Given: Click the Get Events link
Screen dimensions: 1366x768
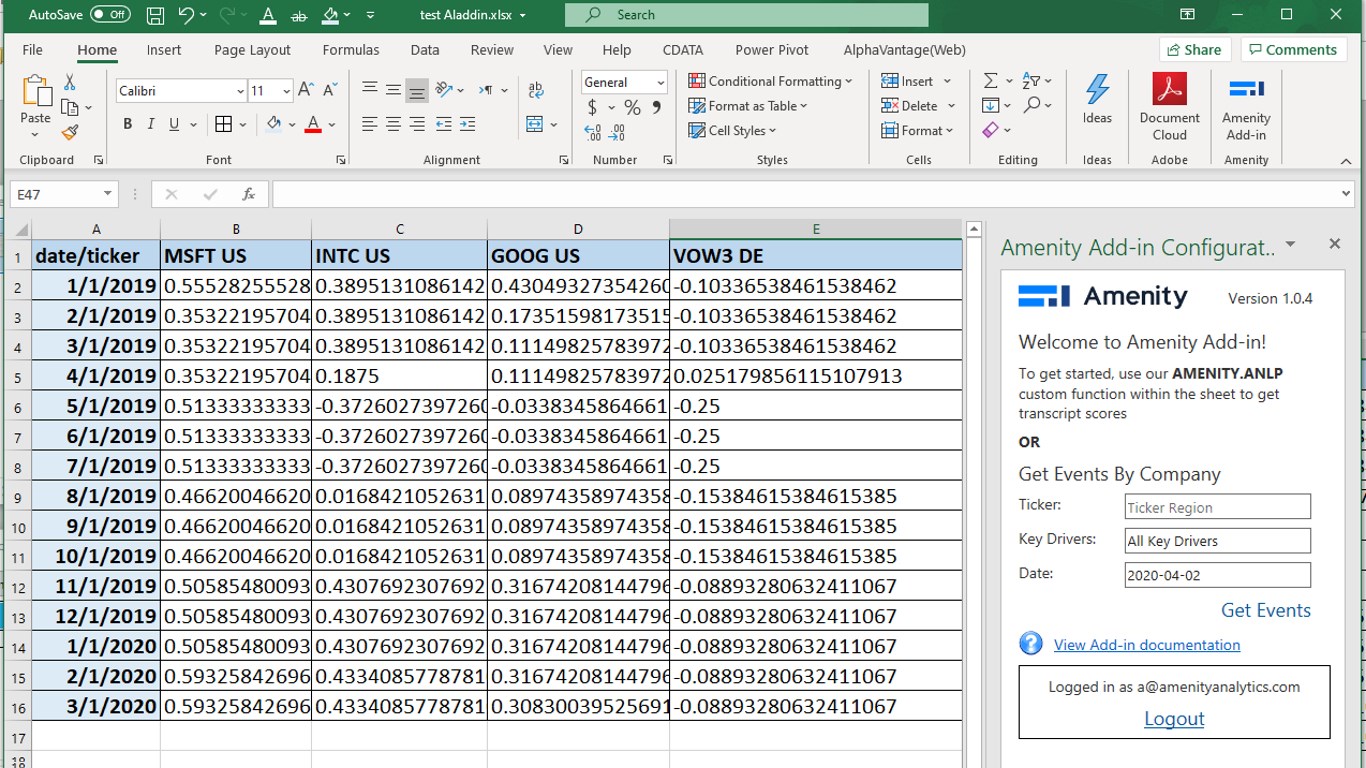Looking at the screenshot, I should [x=1265, y=610].
